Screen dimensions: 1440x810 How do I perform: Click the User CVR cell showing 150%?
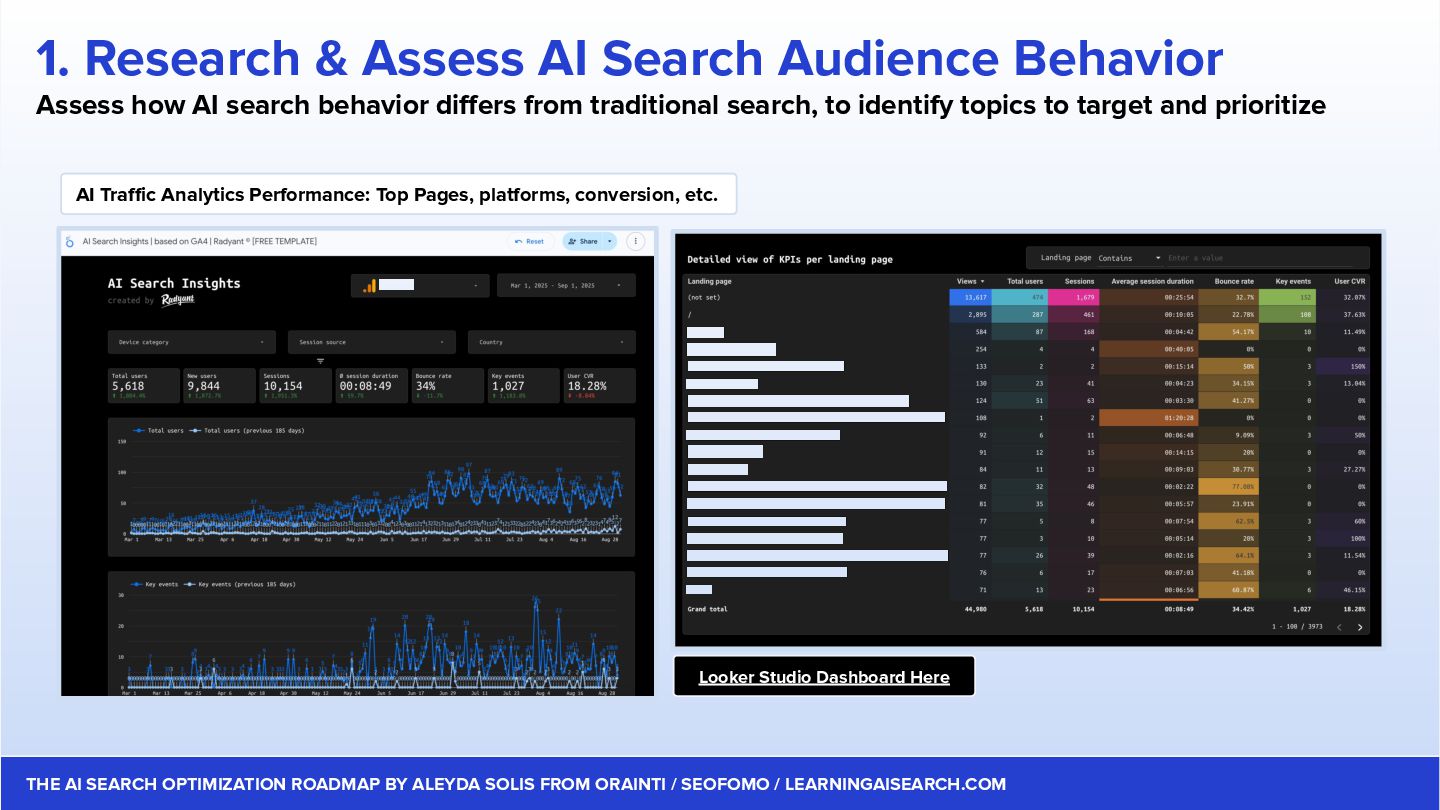point(1343,366)
